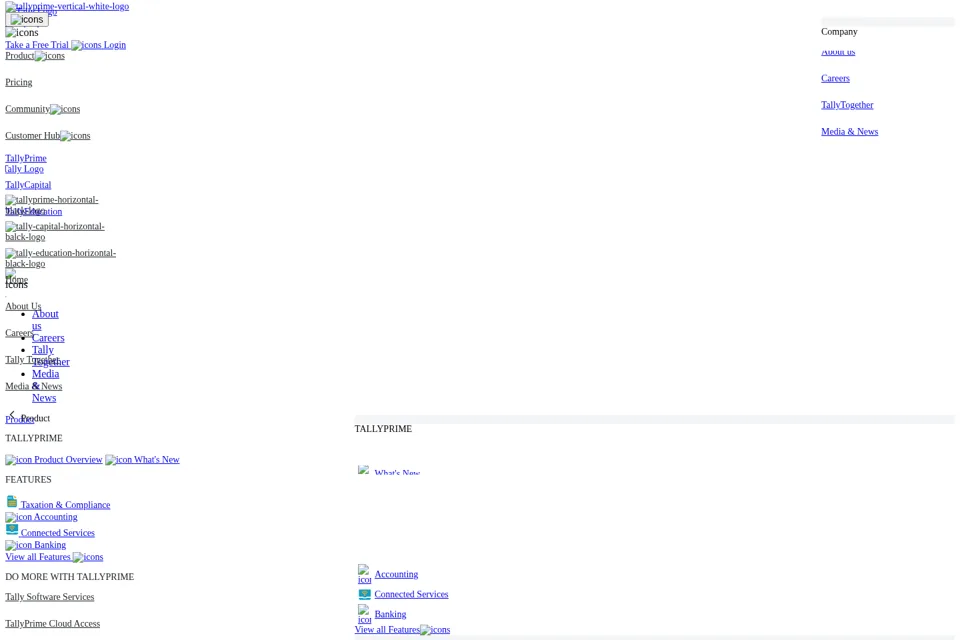This screenshot has width=960, height=640.
Task: Select the Pricing menu item
Action: coord(19,83)
